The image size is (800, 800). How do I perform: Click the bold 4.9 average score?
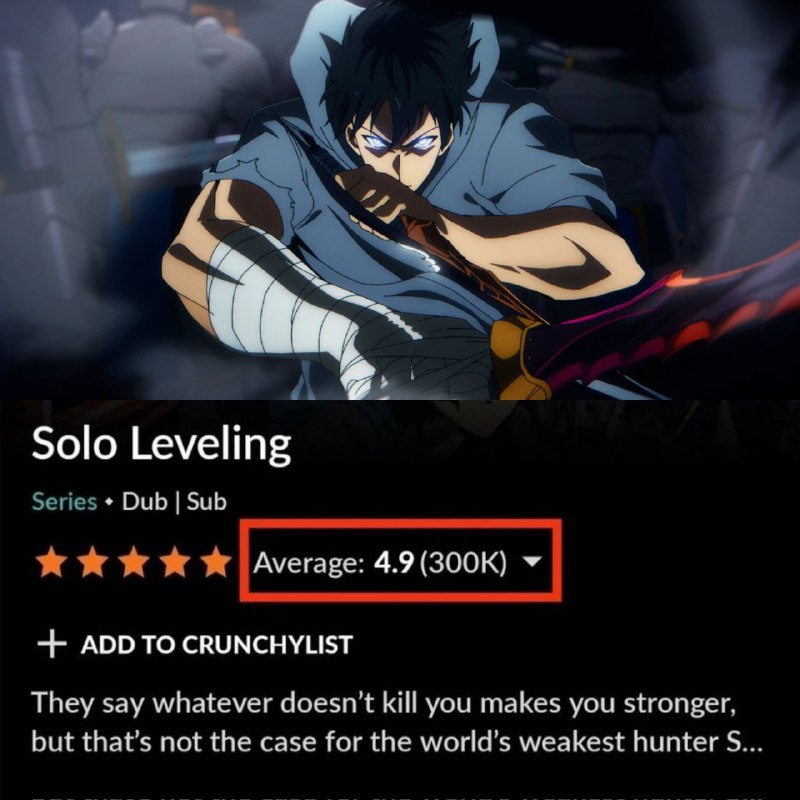coord(393,563)
